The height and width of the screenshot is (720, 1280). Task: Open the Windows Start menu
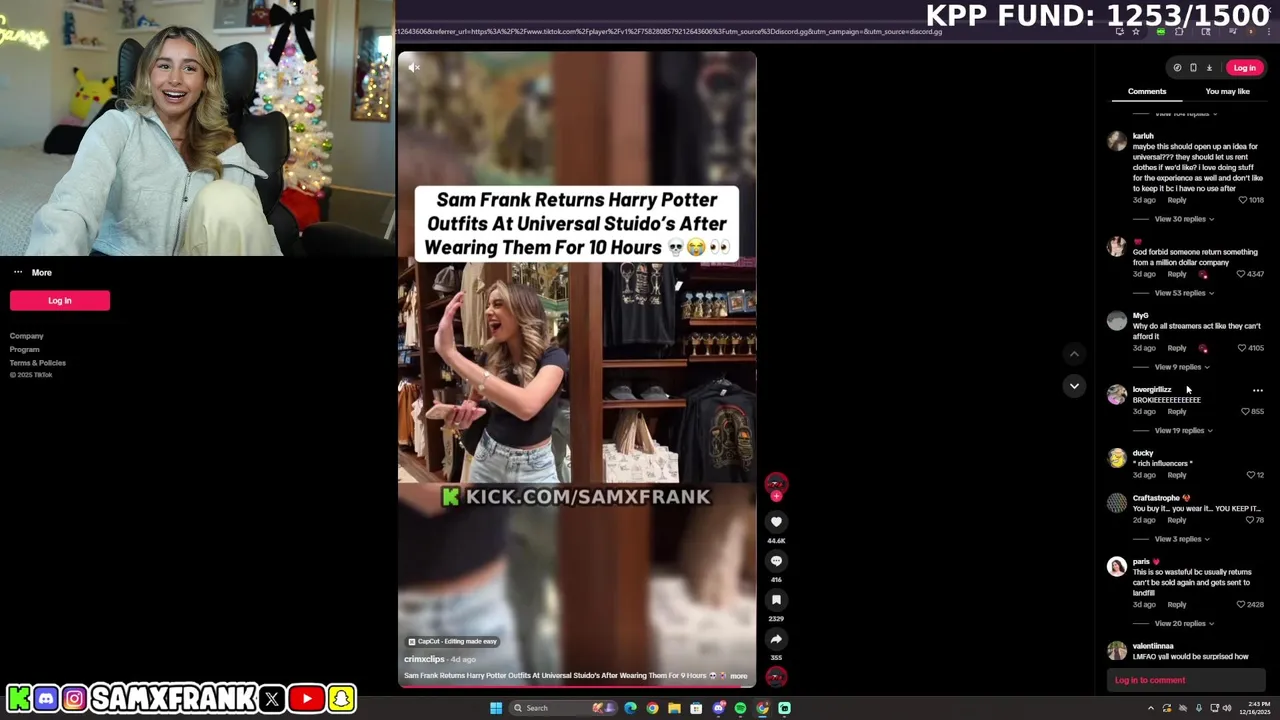496,708
